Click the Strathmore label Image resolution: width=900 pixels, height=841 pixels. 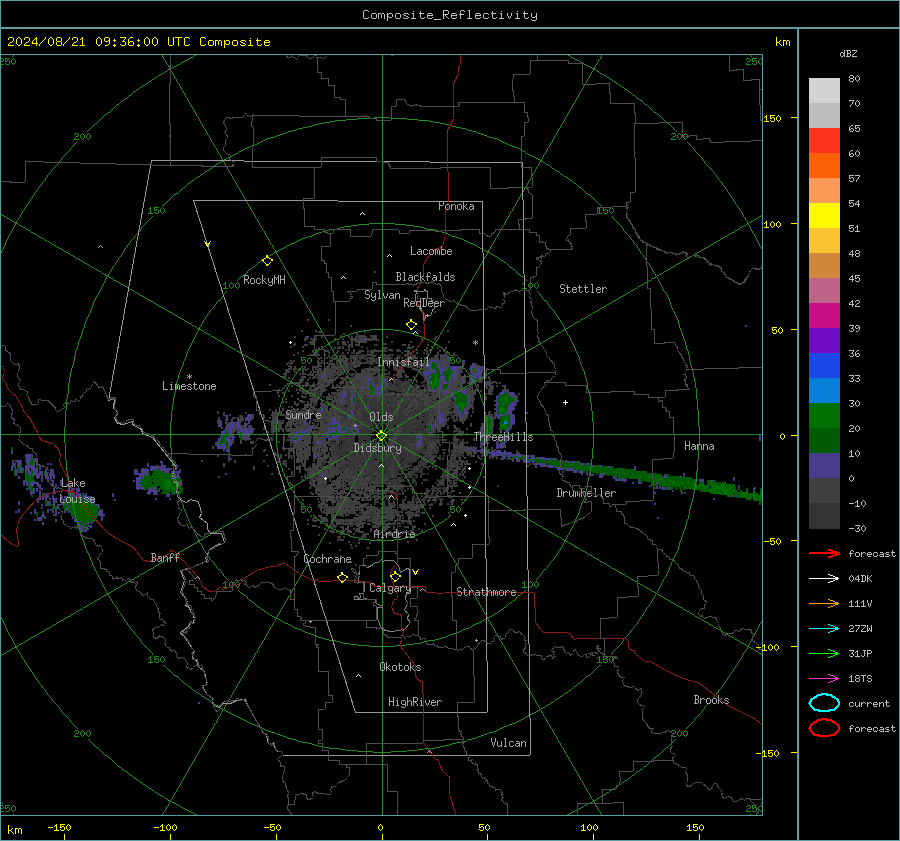point(486,592)
